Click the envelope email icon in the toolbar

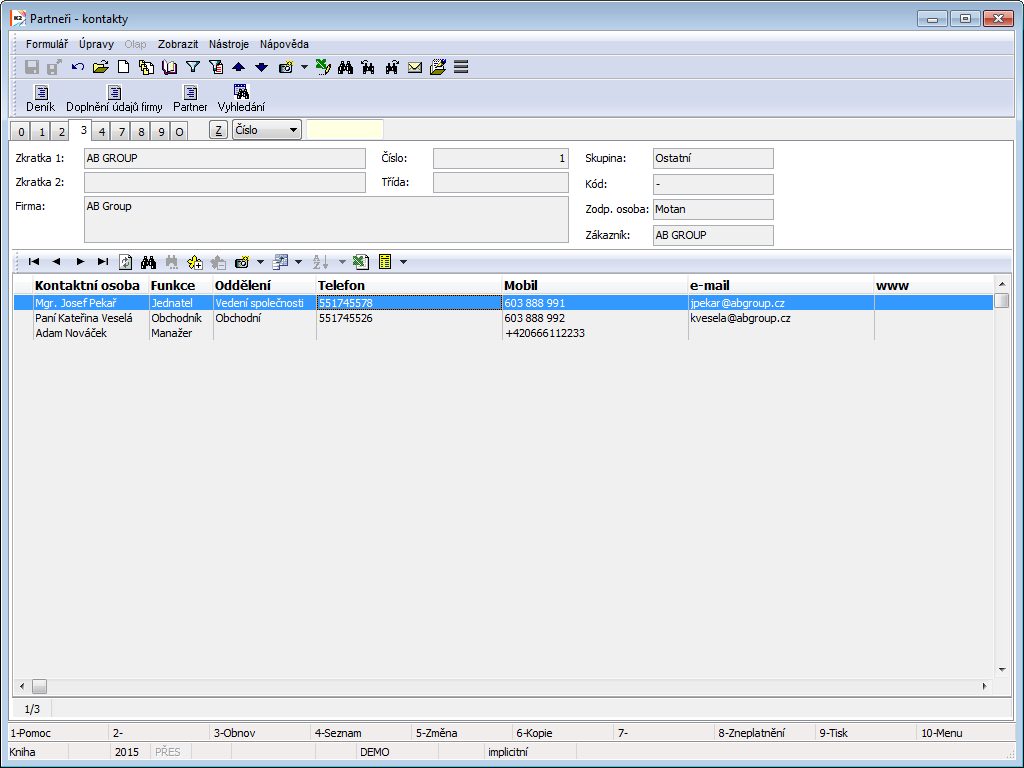(415, 68)
